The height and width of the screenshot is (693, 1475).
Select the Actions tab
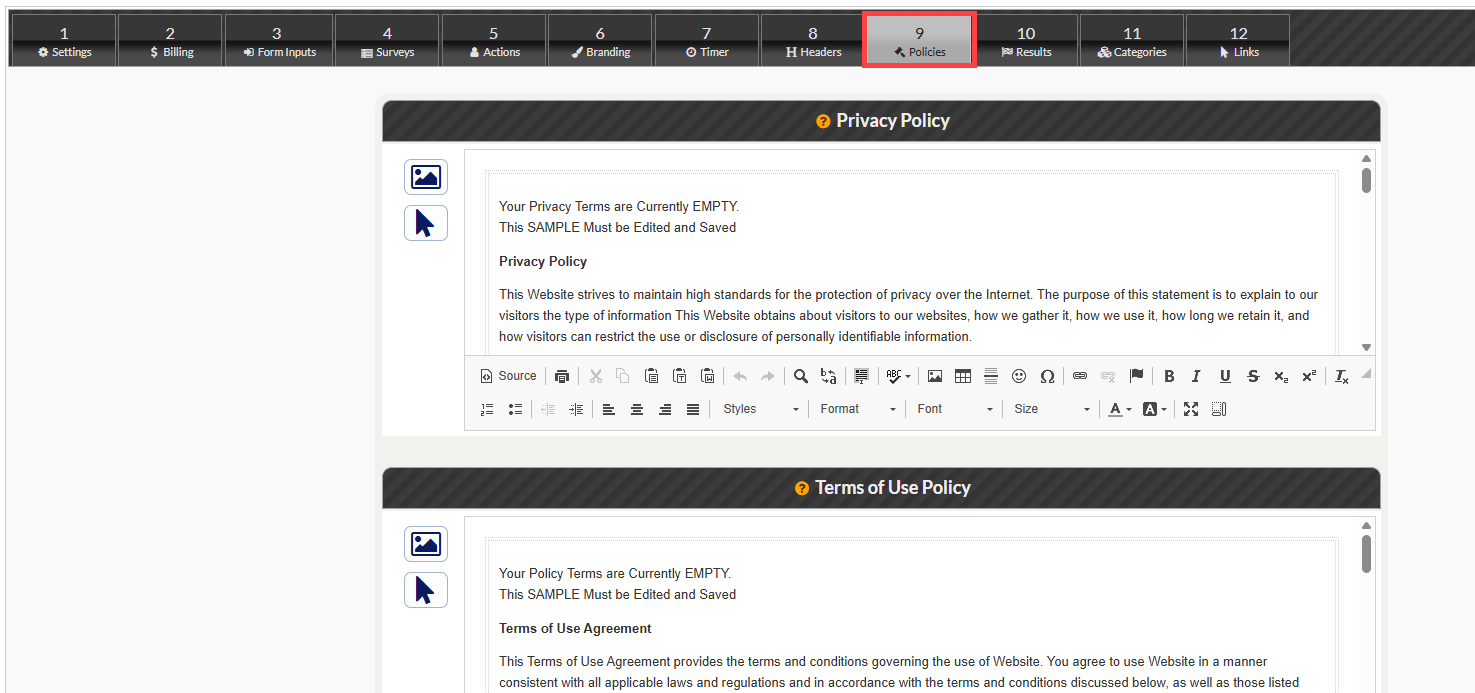(x=494, y=41)
